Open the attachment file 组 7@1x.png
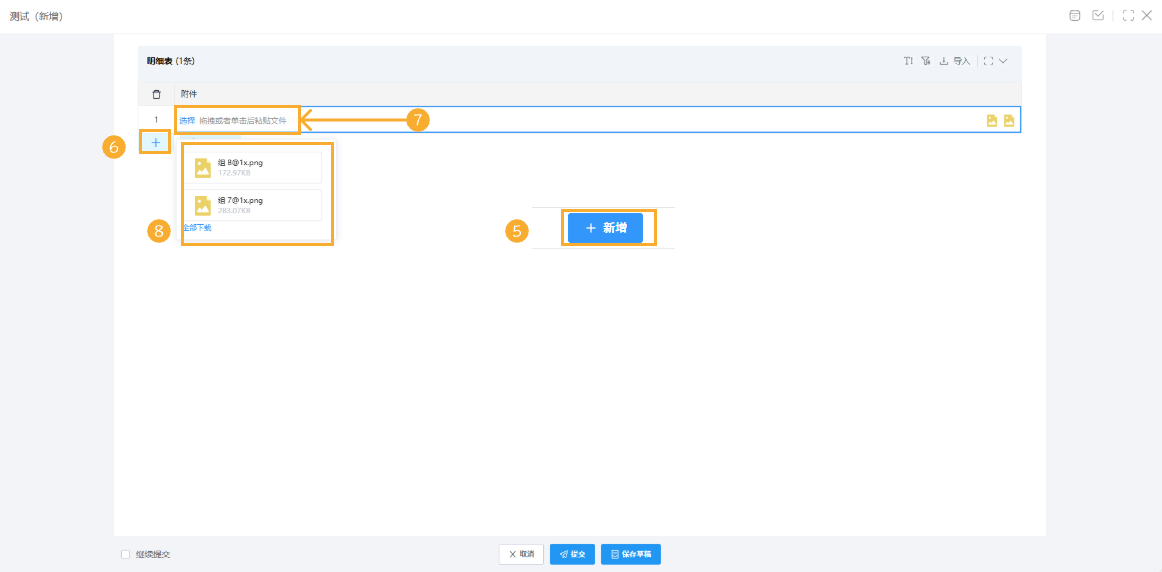Screen dimensions: 1162x572 pos(240,200)
